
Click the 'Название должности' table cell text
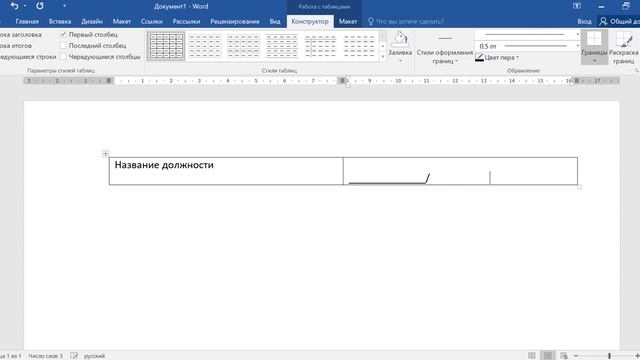[x=164, y=165]
